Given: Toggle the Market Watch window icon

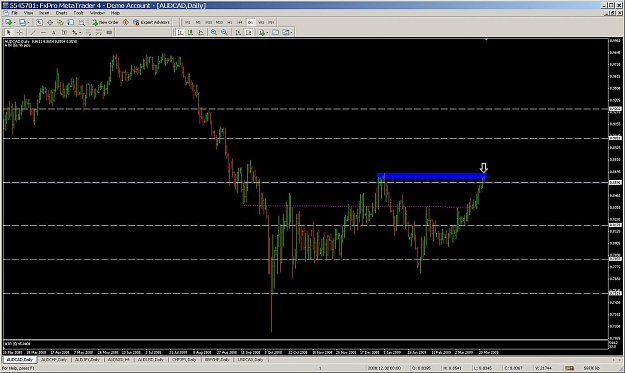Looking at the screenshot, I should click(39, 22).
